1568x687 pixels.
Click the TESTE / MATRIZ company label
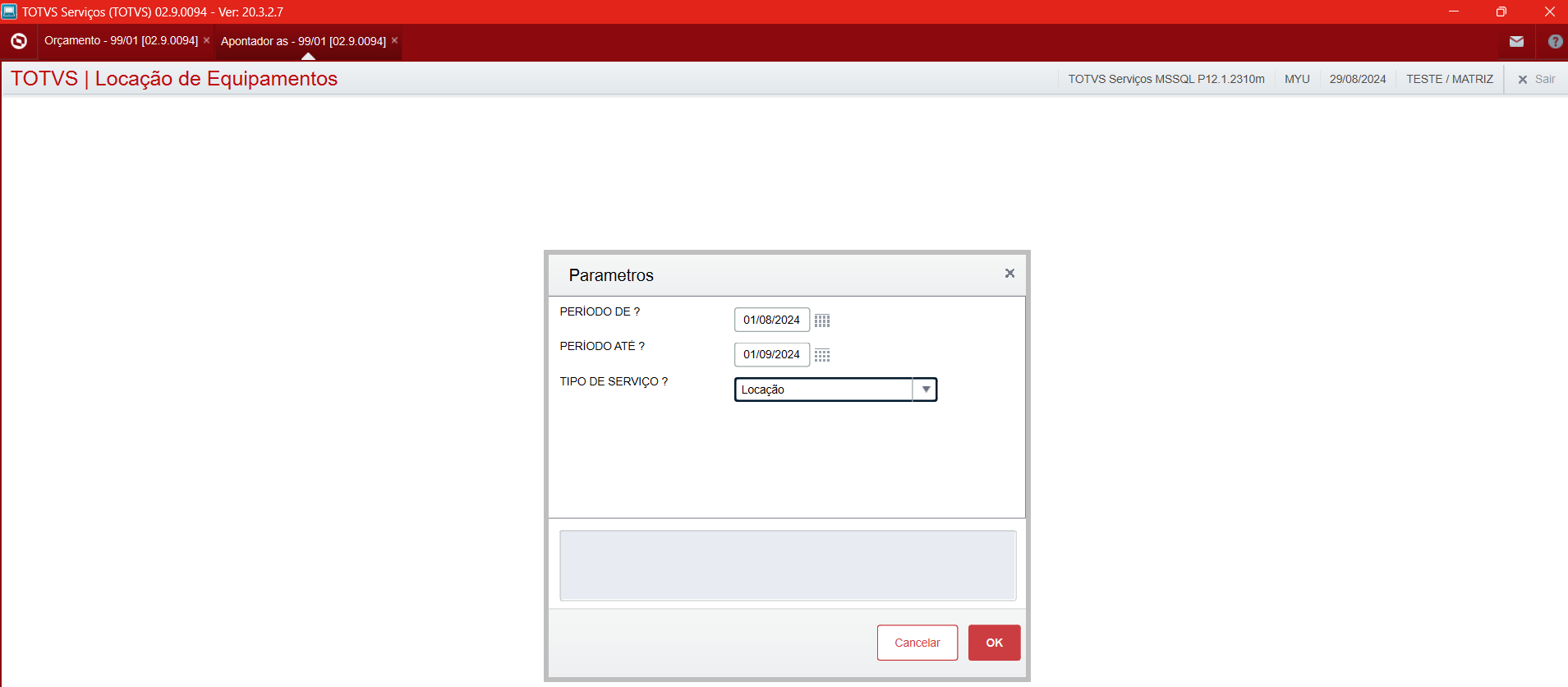(x=1450, y=79)
